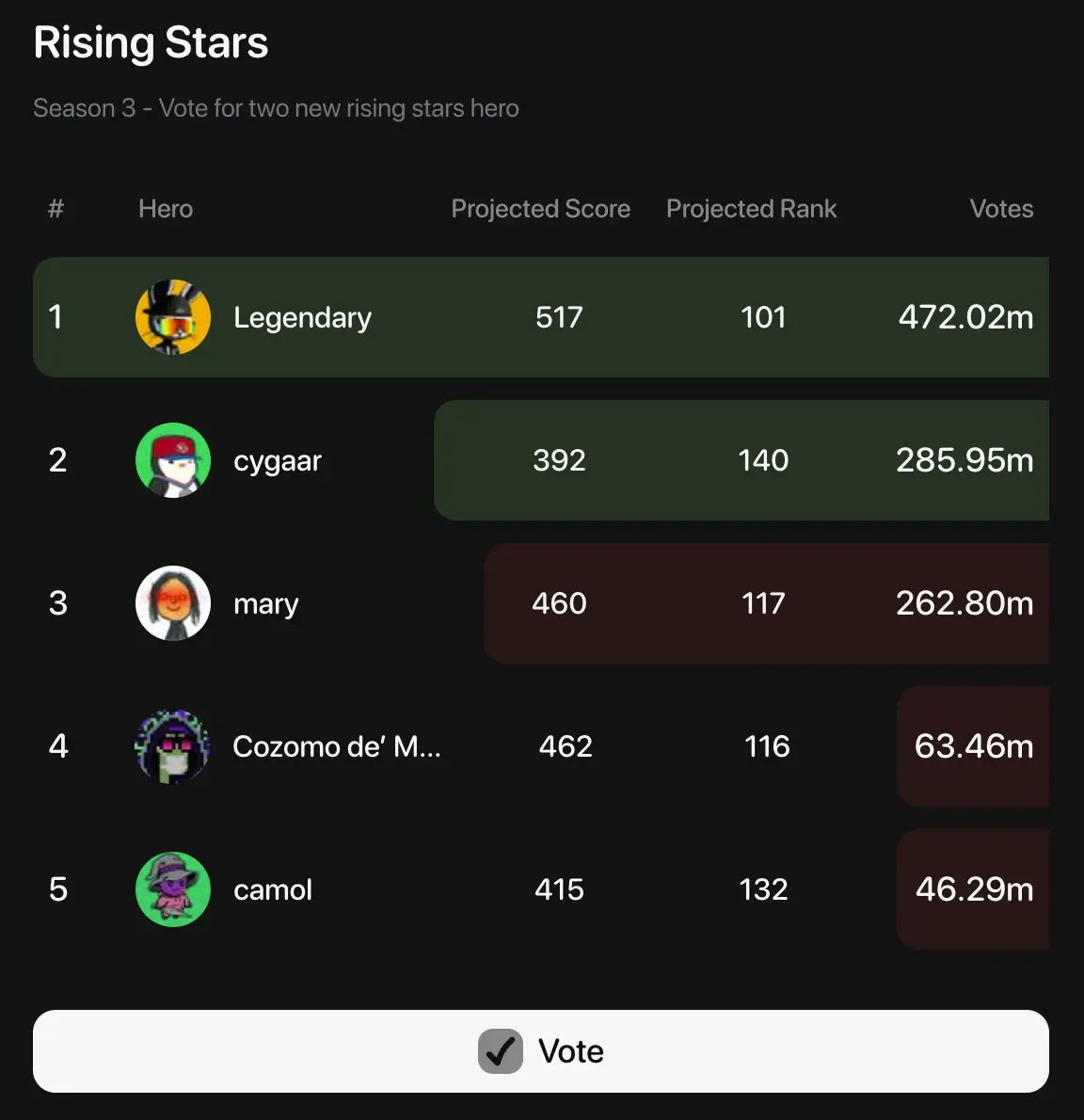Click the checkmark icon on Vote button

(500, 1051)
